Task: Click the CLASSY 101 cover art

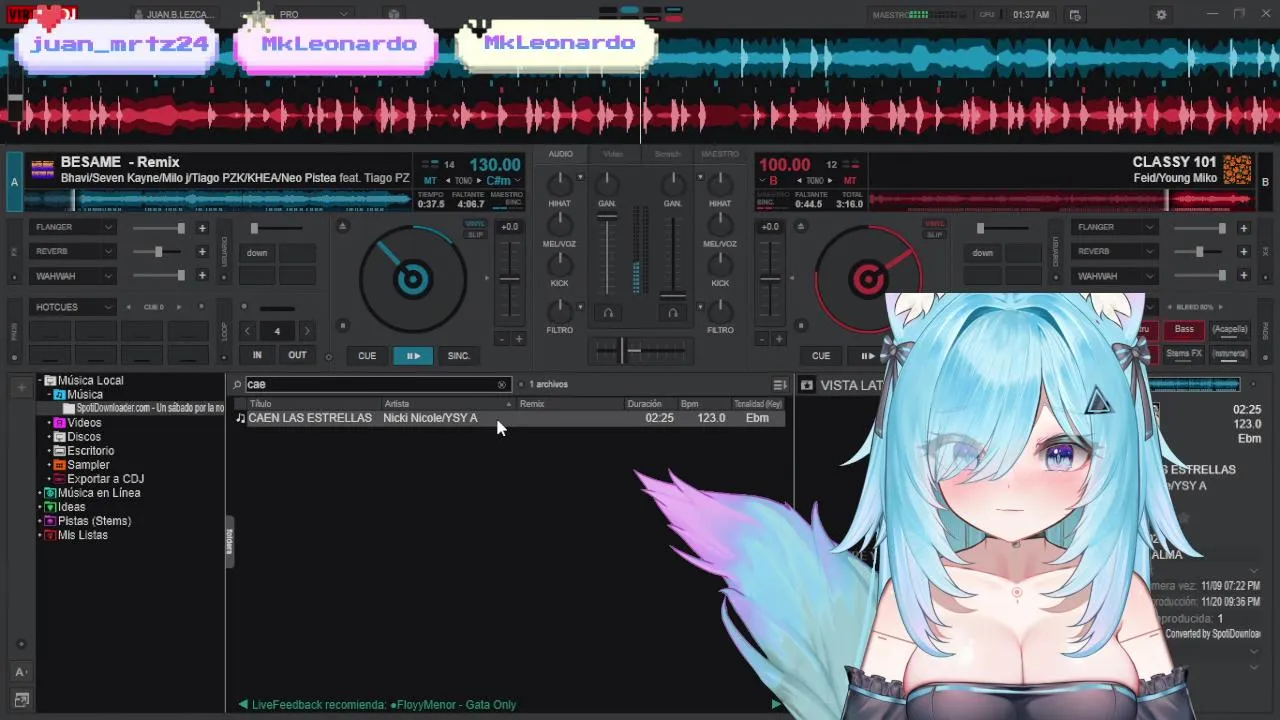Action: 1237,169
